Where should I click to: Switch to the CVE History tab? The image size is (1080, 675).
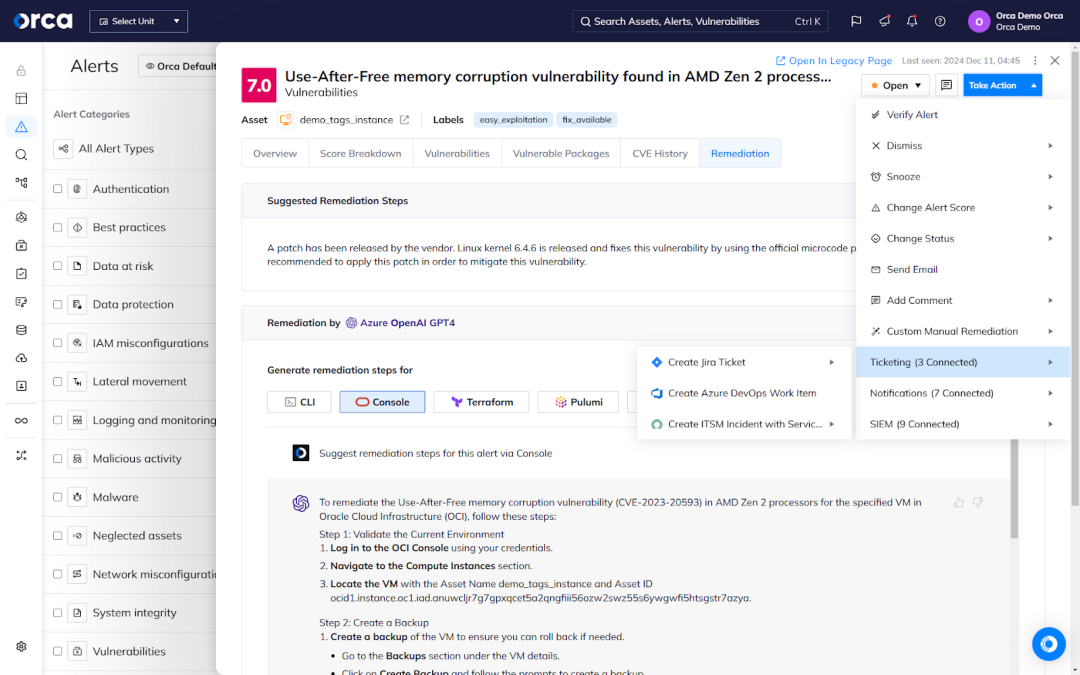tap(660, 154)
